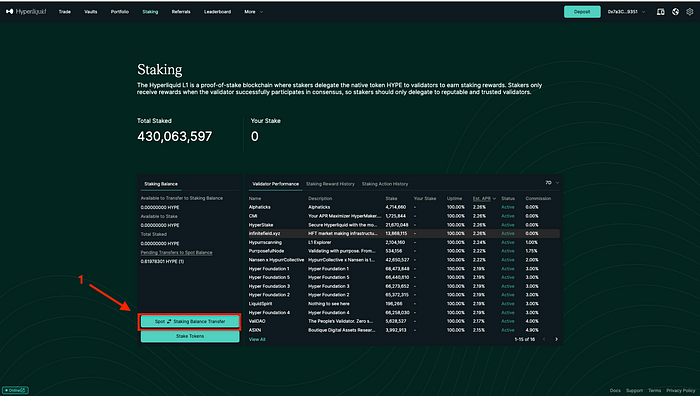Click the Stake Tokens button
Screen dimensions: 700x396
190,336
